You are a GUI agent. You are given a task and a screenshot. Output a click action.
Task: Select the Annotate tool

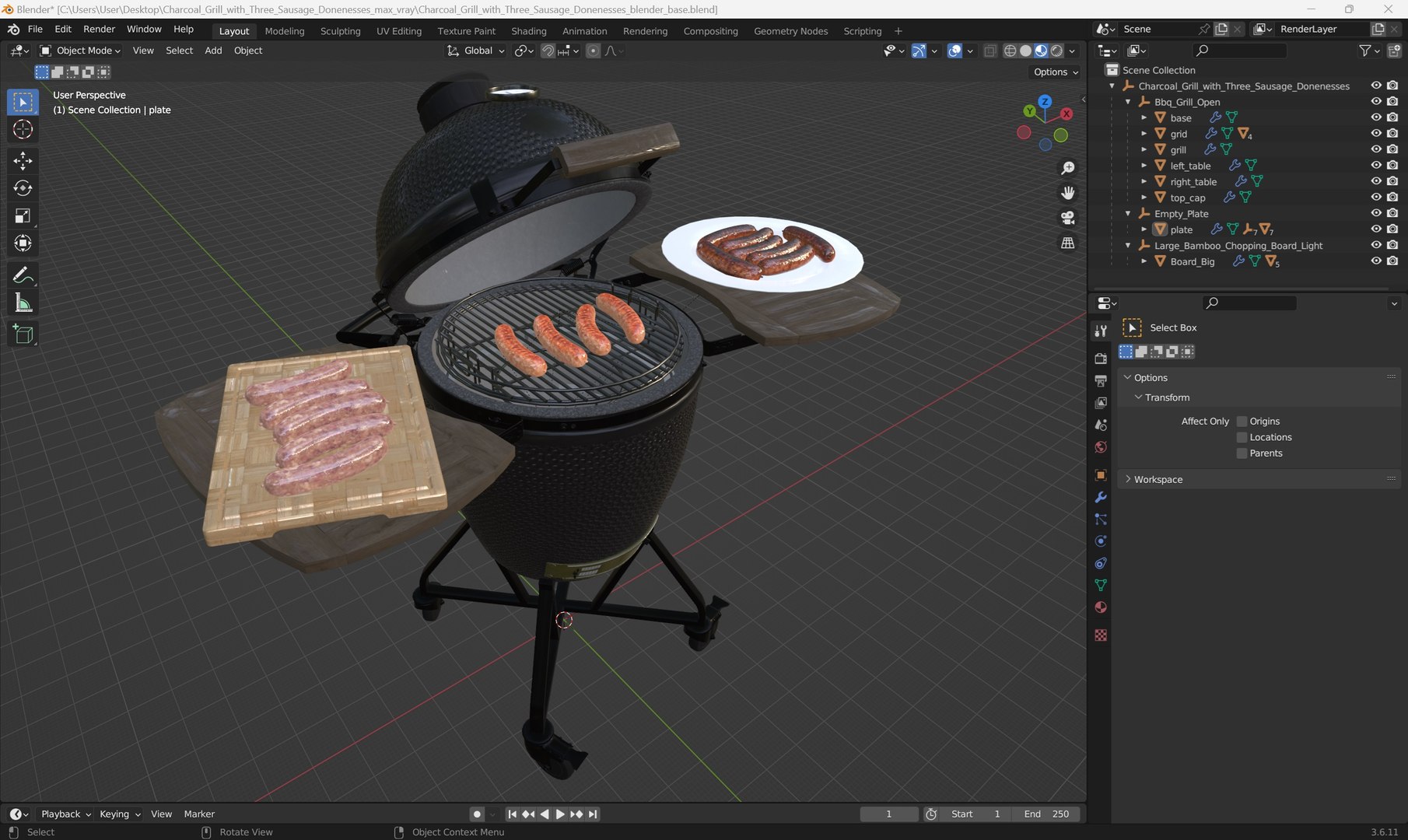(23, 275)
